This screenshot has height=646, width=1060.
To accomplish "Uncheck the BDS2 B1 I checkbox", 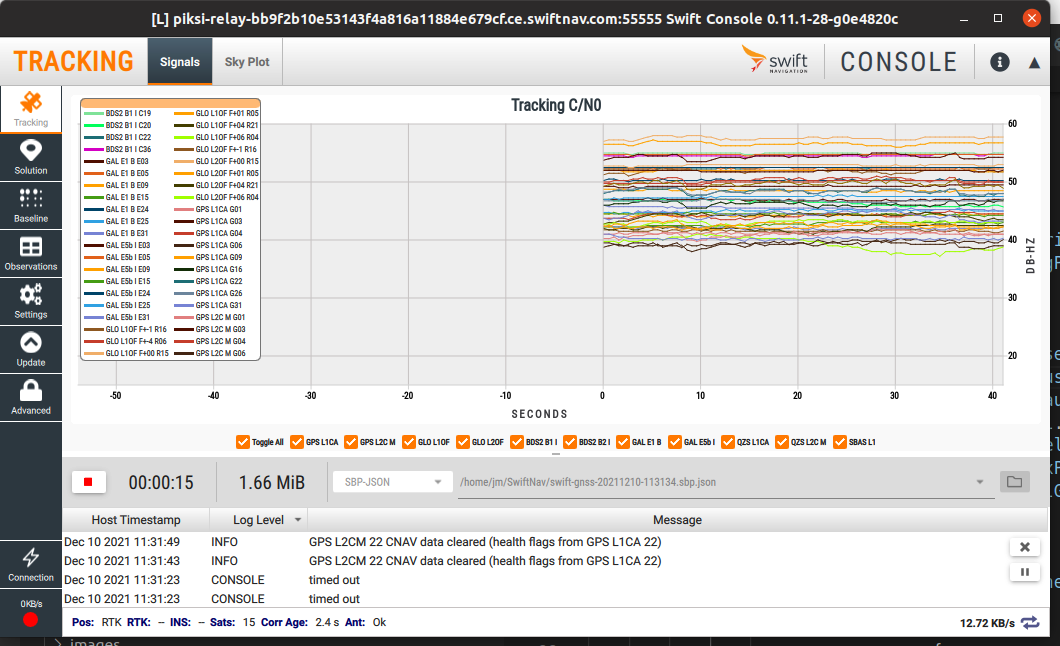I will [x=517, y=442].
